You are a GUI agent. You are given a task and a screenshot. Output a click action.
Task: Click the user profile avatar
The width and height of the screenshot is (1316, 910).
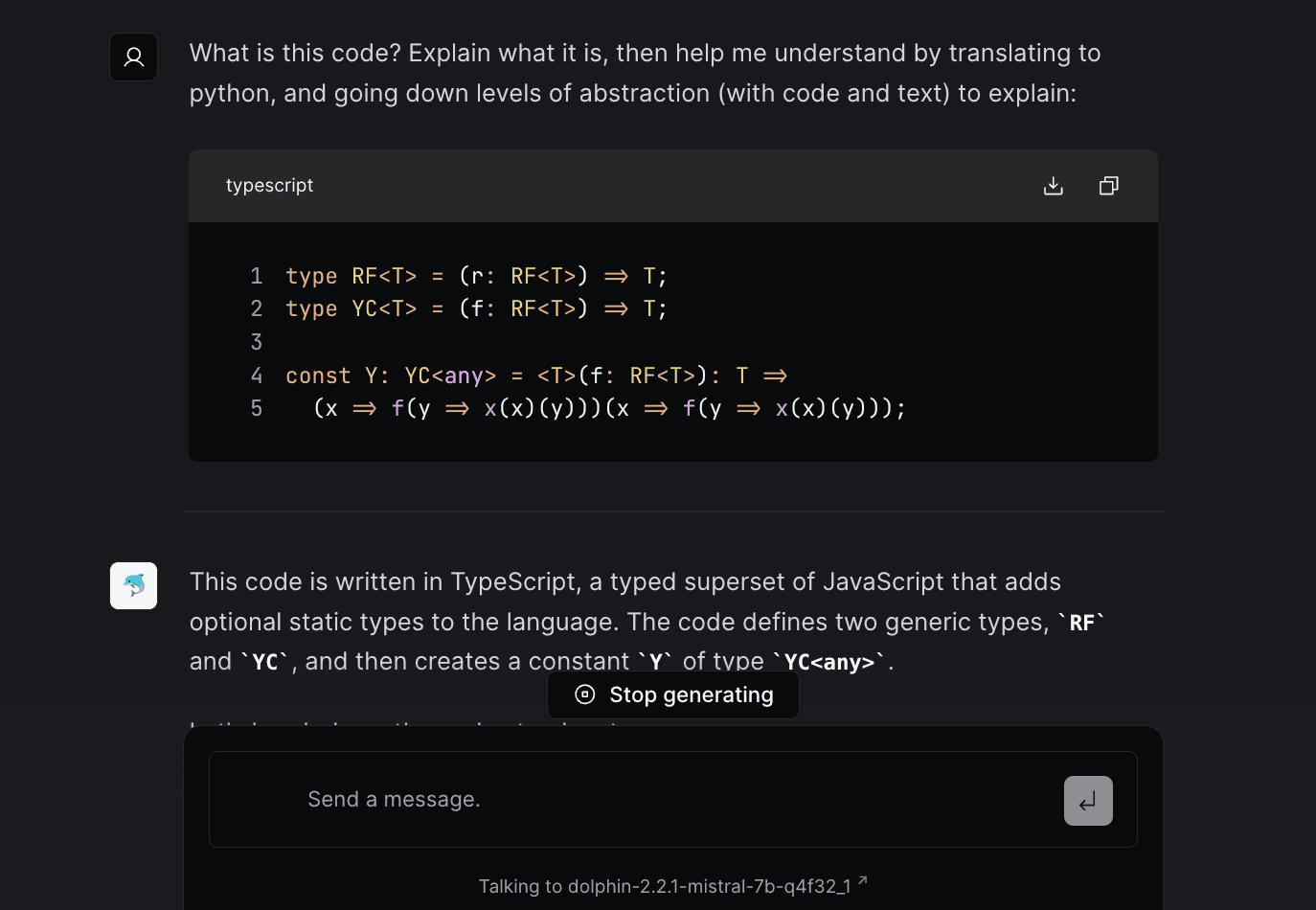coord(133,57)
